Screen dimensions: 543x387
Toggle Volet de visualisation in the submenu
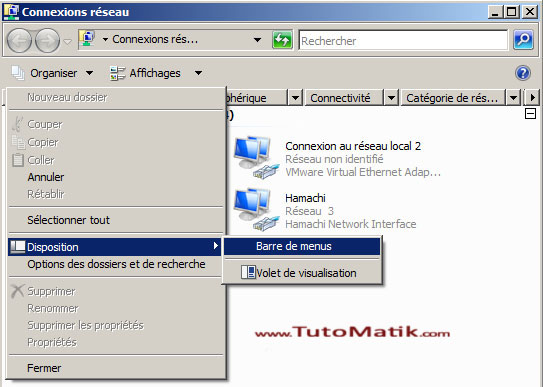point(302,273)
